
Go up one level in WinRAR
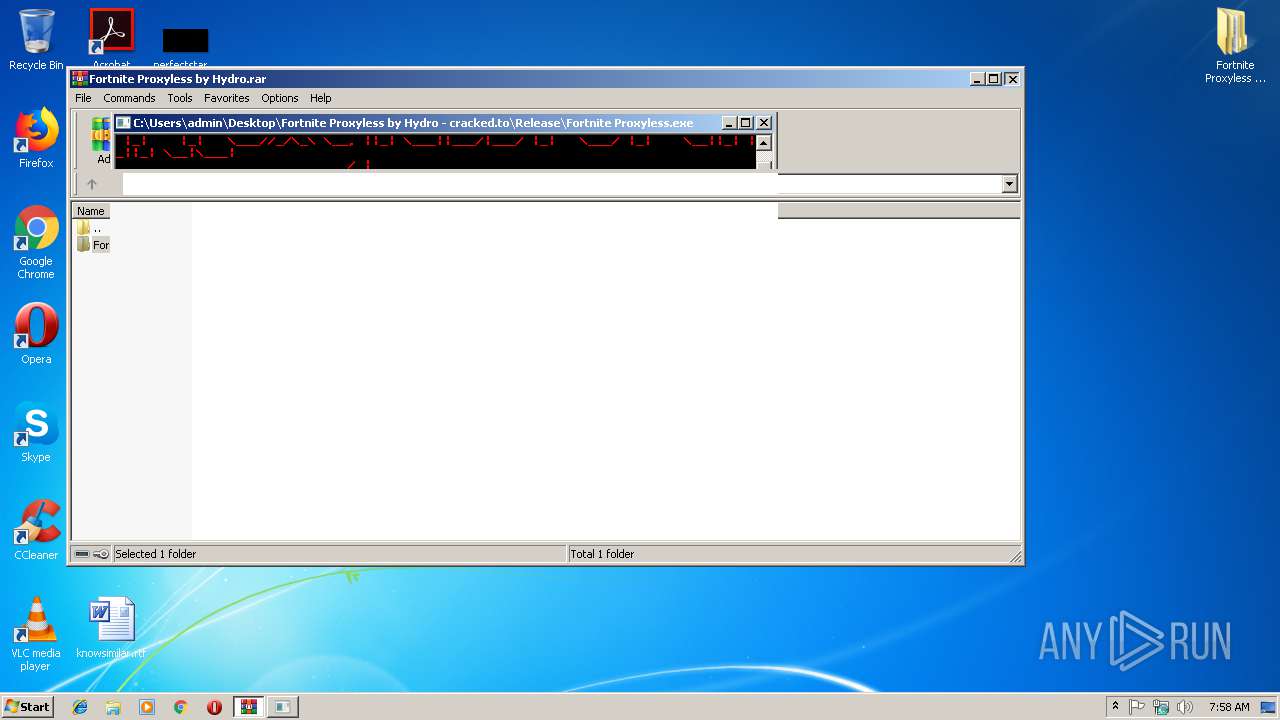[92, 184]
